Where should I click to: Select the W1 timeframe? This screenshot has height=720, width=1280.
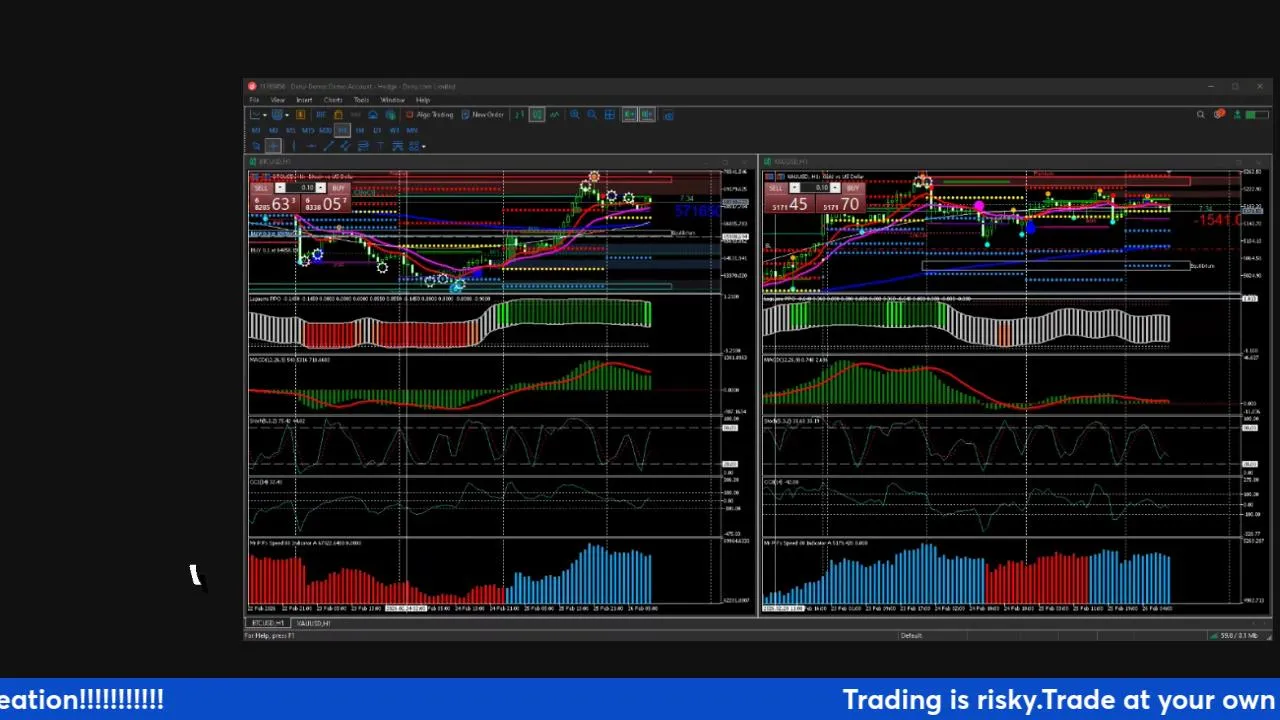[x=394, y=130]
